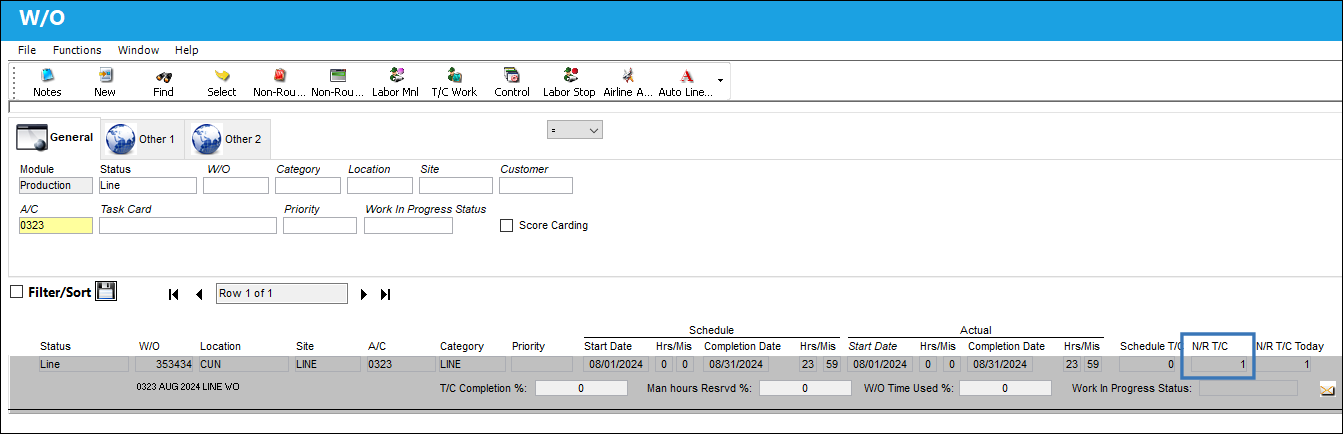Click the A/C field containing 0323
The height and width of the screenshot is (434, 1343).
click(56, 225)
